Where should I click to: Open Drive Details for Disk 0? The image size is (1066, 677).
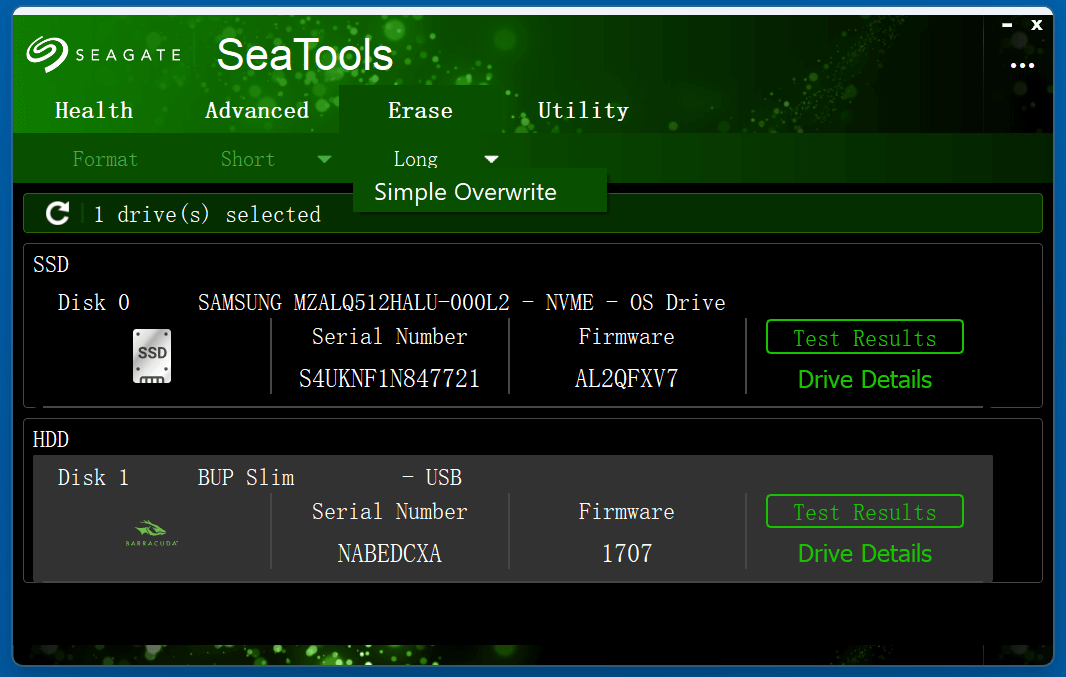[x=864, y=380]
